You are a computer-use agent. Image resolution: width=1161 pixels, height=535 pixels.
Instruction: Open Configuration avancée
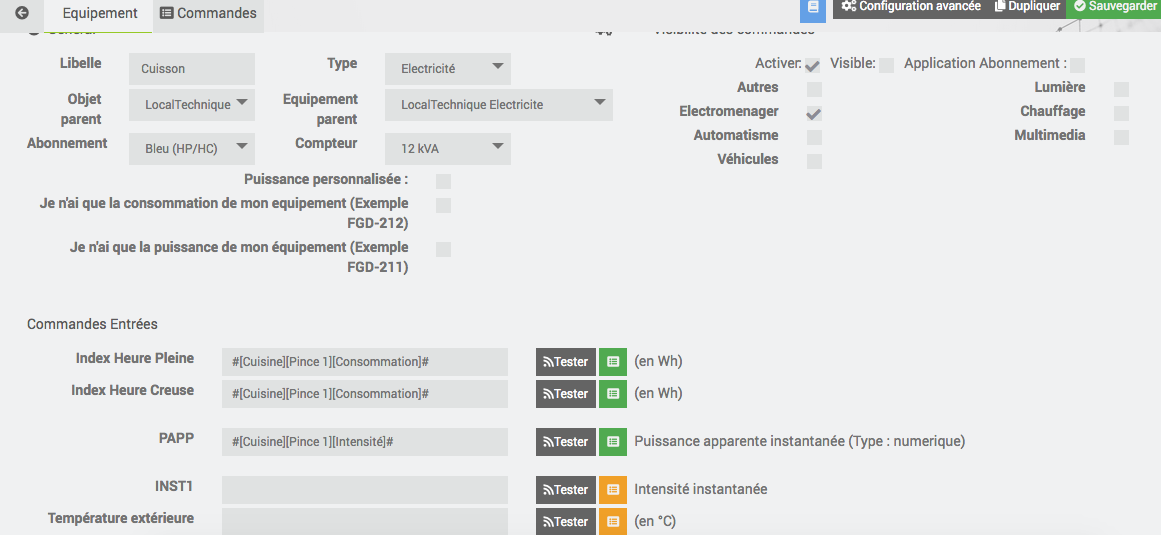910,7
